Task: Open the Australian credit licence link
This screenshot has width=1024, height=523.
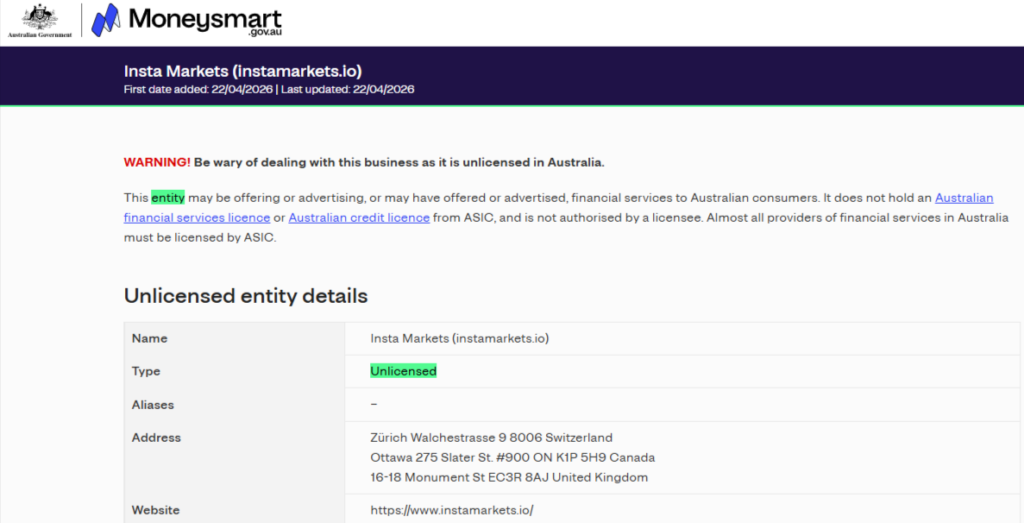Action: point(359,217)
